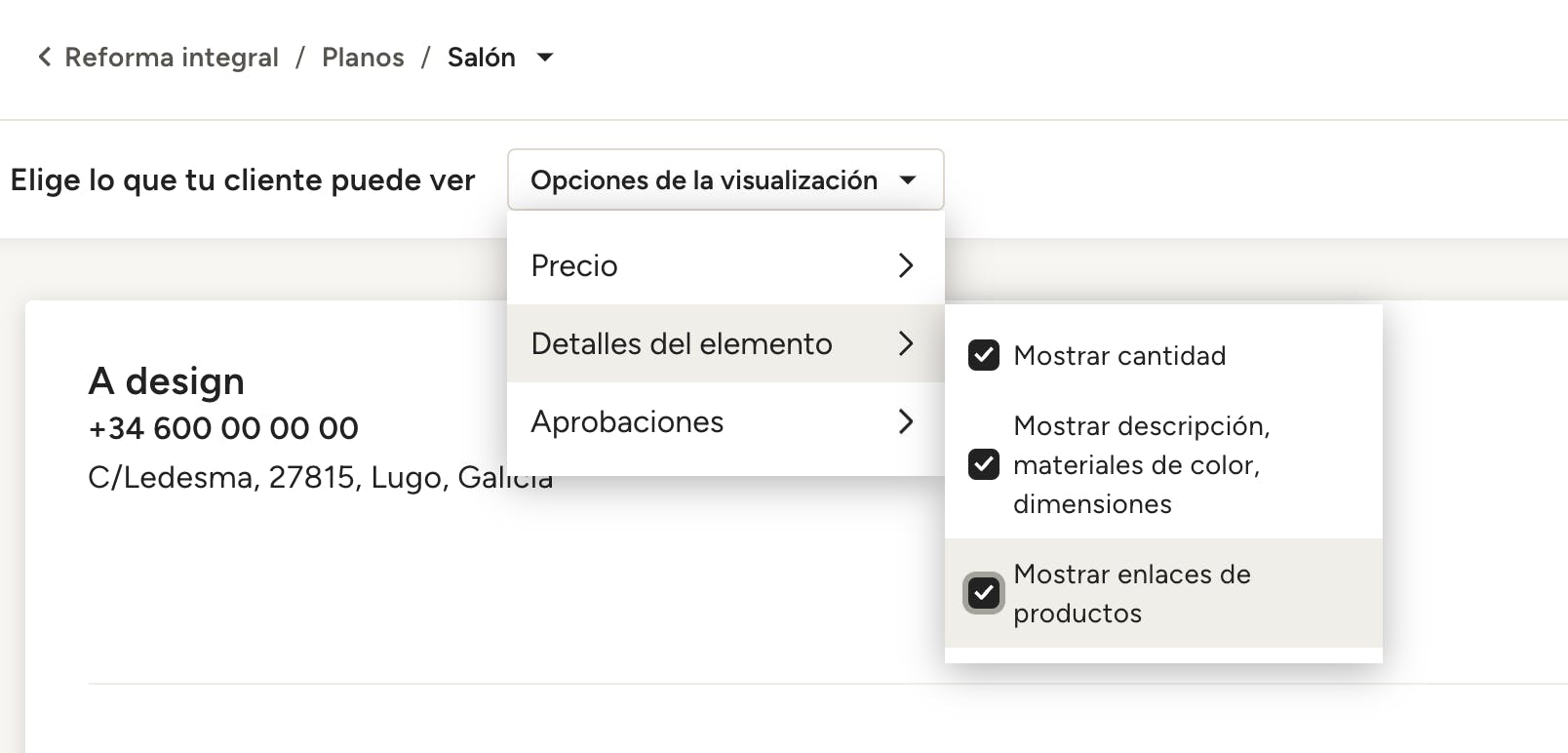Toggle Mostrar descripción, materiales checkbox
Image resolution: width=1568 pixels, height=753 pixels.
pos(983,464)
